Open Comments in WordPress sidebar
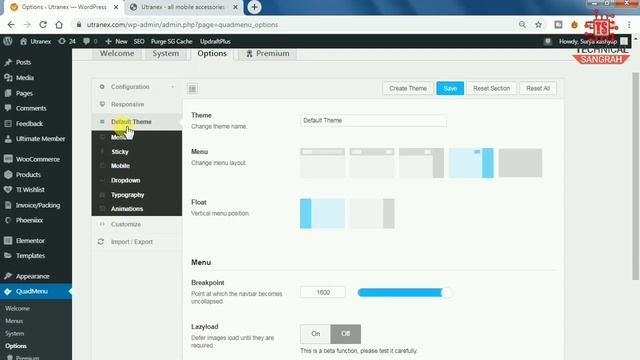 [x=31, y=108]
